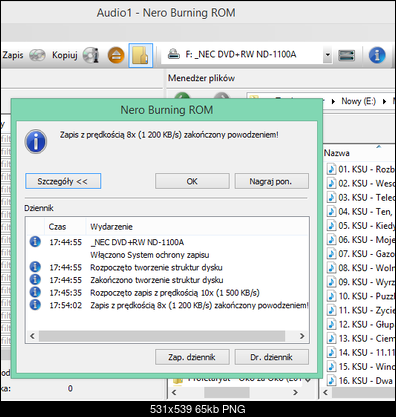This screenshot has width=396, height=417.
Task: Click folder tree right scroll arrow
Action: [x=295, y=392]
